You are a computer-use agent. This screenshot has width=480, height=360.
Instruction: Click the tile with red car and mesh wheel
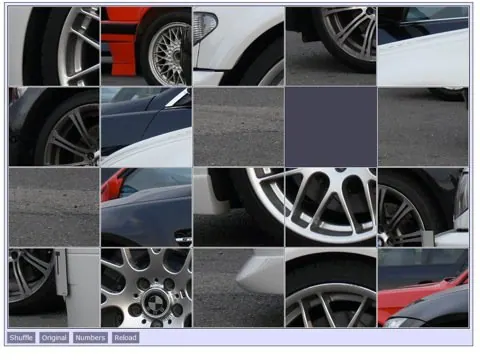[146, 46]
